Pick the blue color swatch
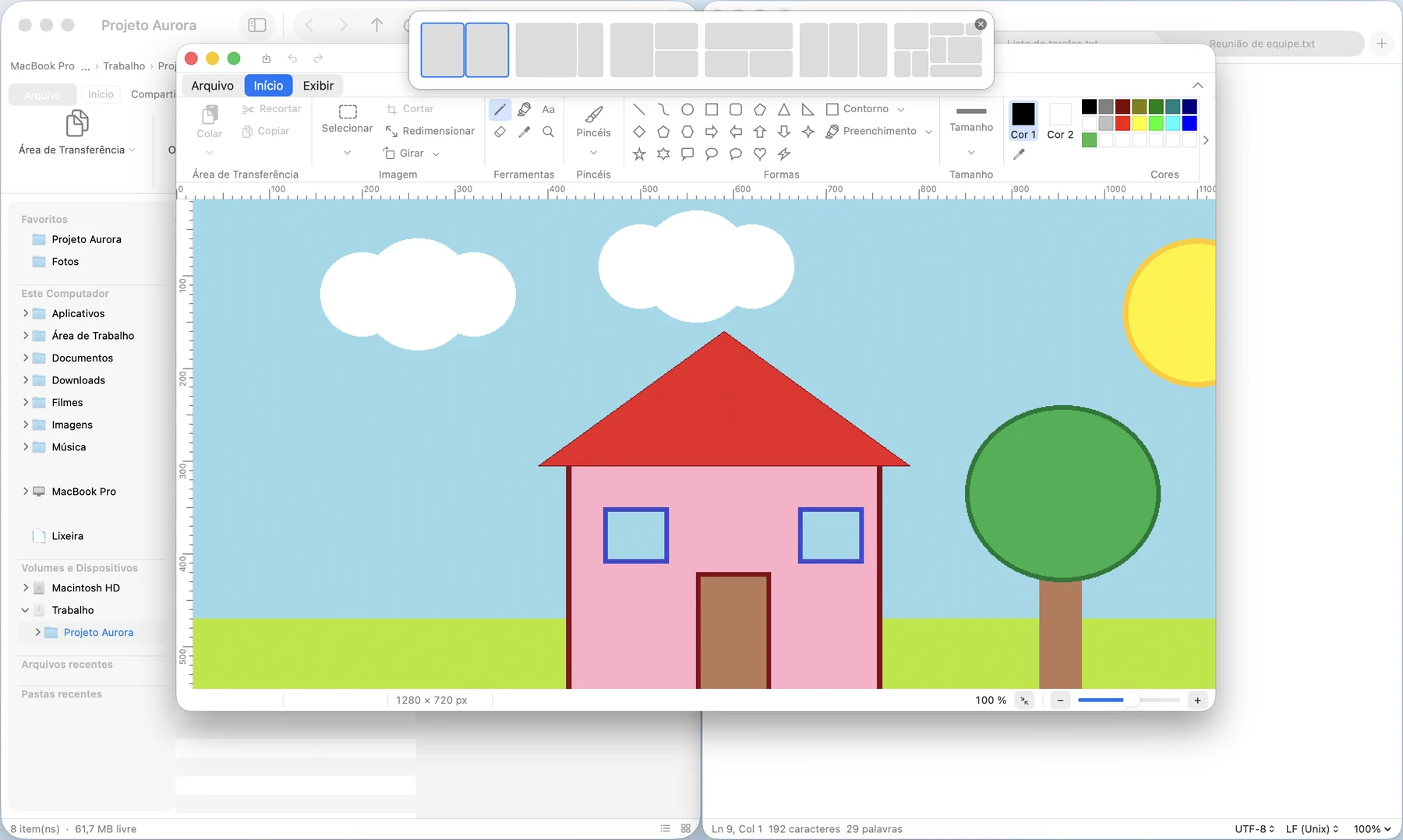Screen dimensions: 1403x840 point(1189,123)
